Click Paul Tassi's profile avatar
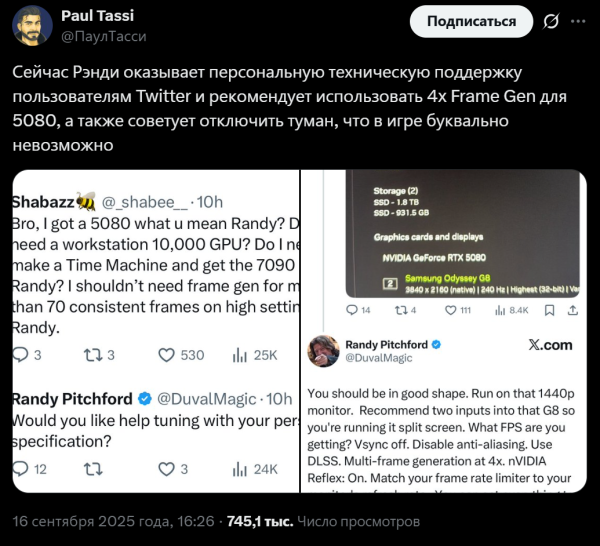This screenshot has height=546, width=600. [x=32, y=25]
